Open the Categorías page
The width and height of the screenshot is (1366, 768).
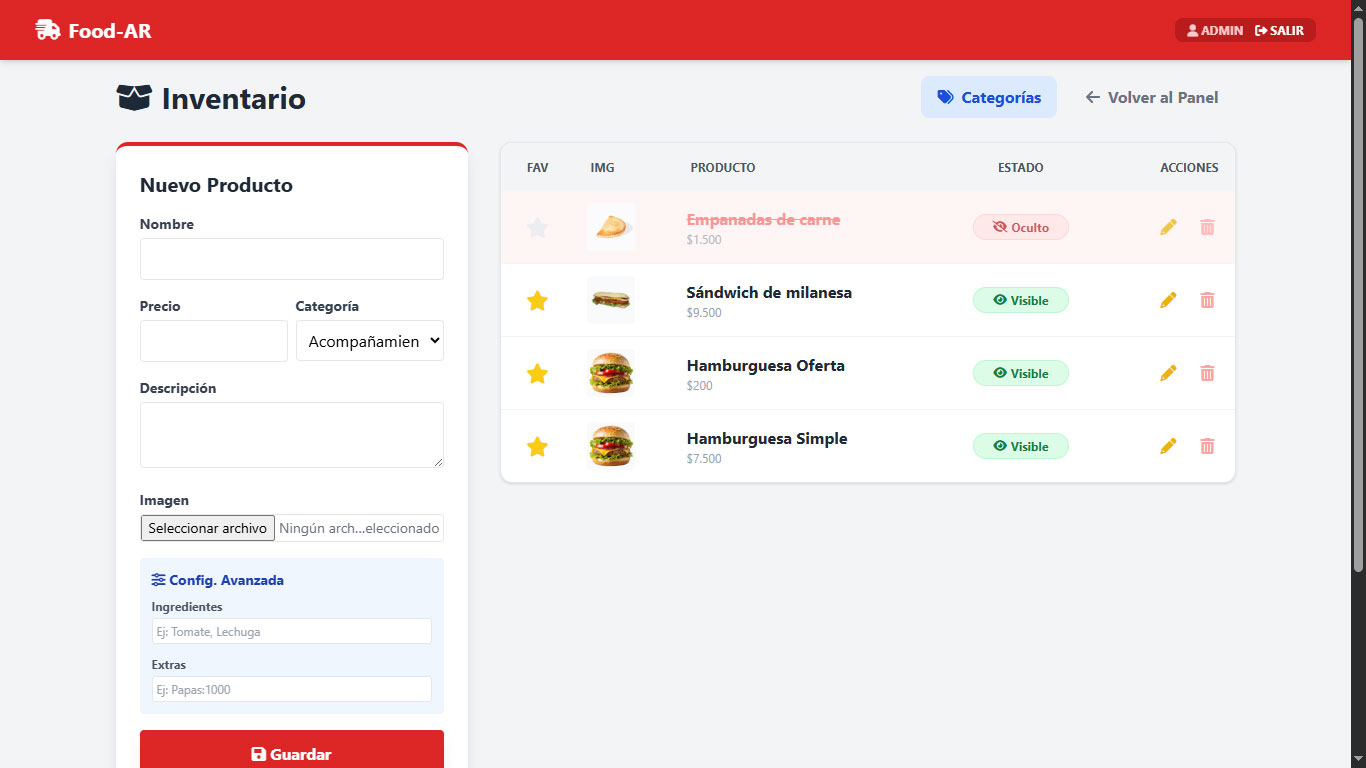(988, 97)
